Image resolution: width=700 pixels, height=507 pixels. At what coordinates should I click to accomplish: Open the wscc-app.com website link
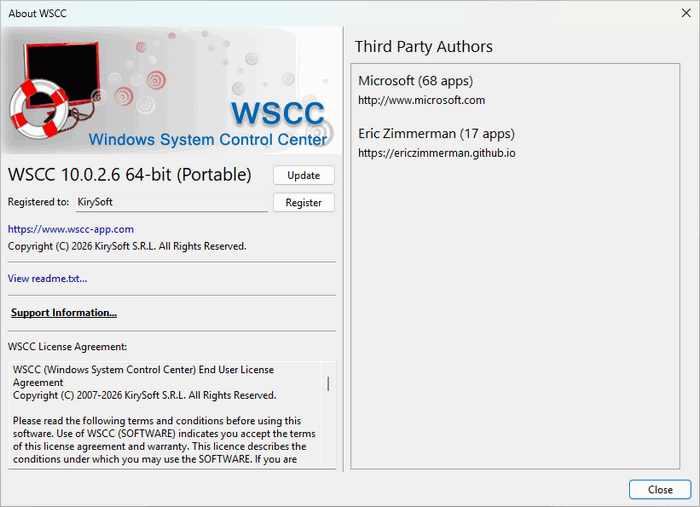pos(71,229)
